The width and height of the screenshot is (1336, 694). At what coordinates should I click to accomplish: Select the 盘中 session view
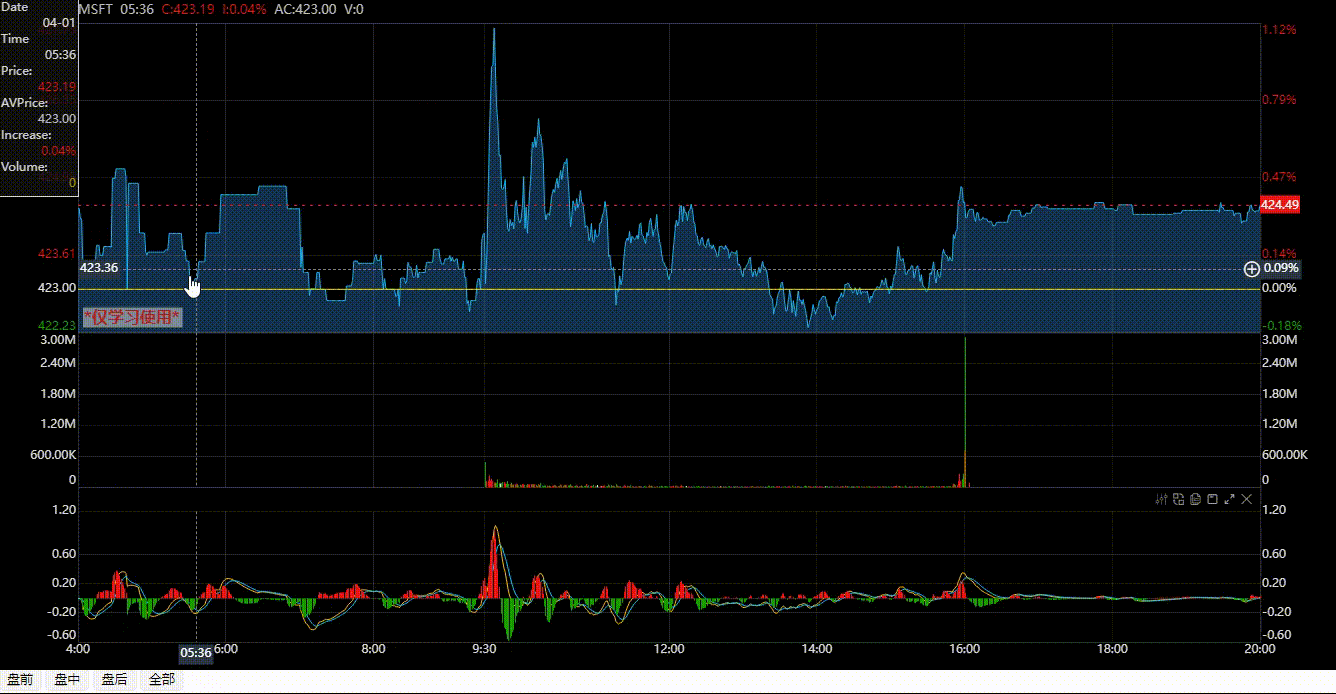65,678
